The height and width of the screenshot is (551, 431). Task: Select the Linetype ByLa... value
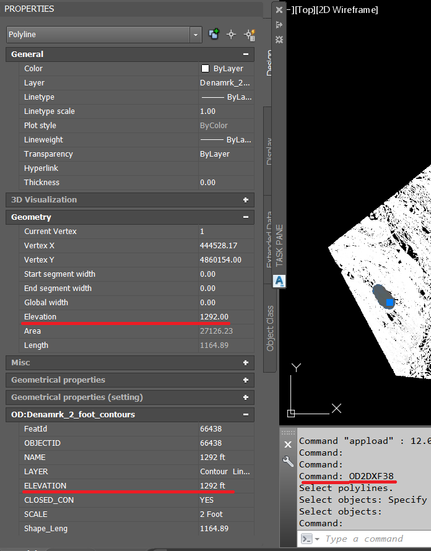tap(226, 97)
